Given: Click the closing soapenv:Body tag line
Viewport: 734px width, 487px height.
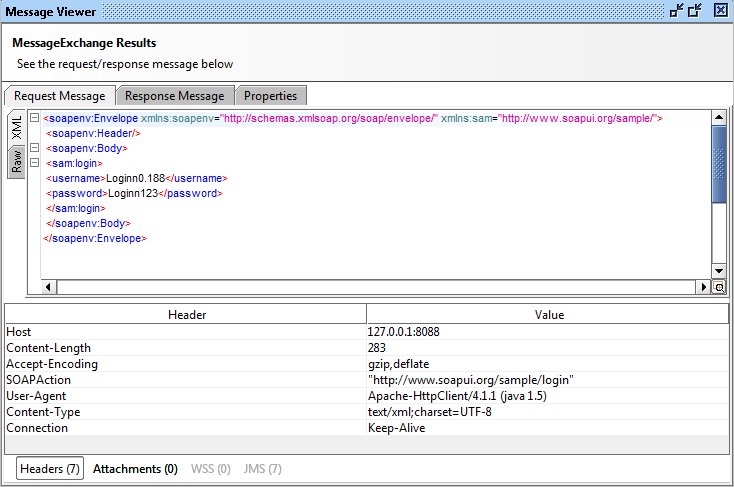Looking at the screenshot, I should tap(88, 223).
